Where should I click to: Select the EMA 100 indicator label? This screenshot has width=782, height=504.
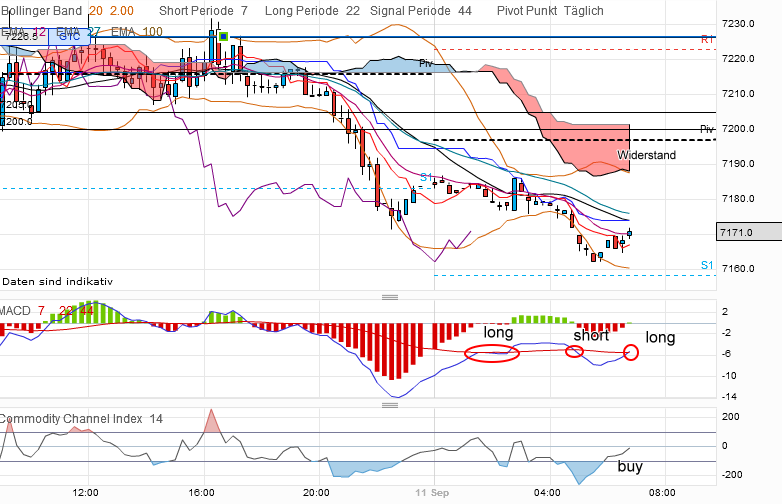(137, 32)
